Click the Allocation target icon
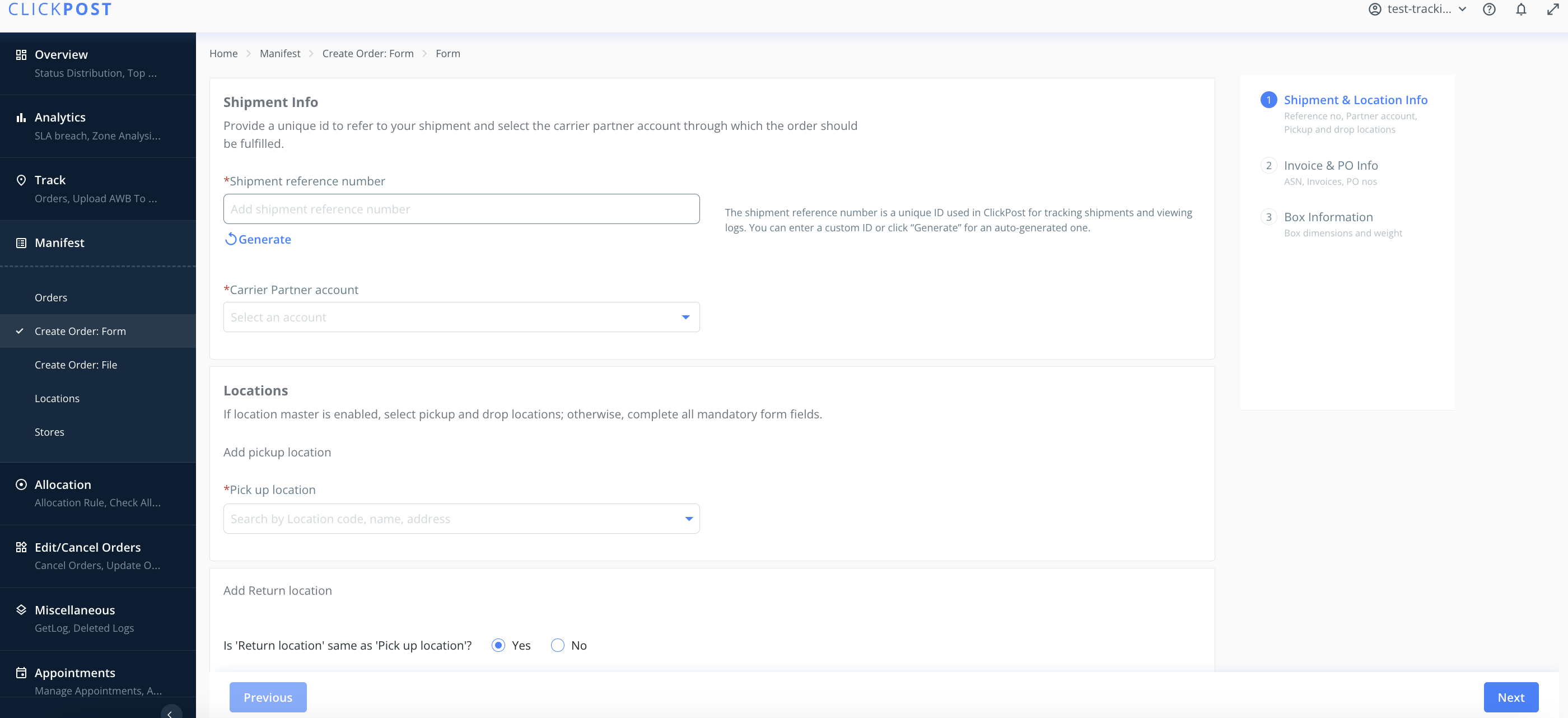The height and width of the screenshot is (718, 1568). tap(21, 485)
